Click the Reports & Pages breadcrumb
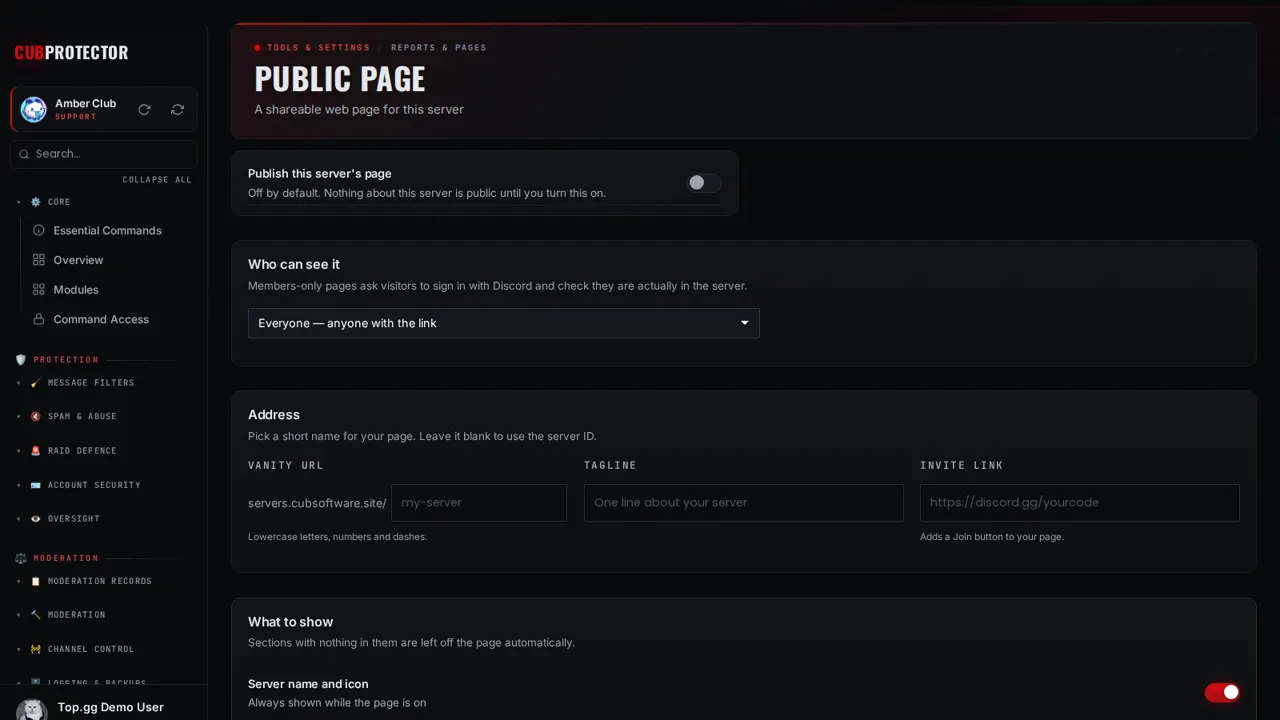 click(439, 48)
